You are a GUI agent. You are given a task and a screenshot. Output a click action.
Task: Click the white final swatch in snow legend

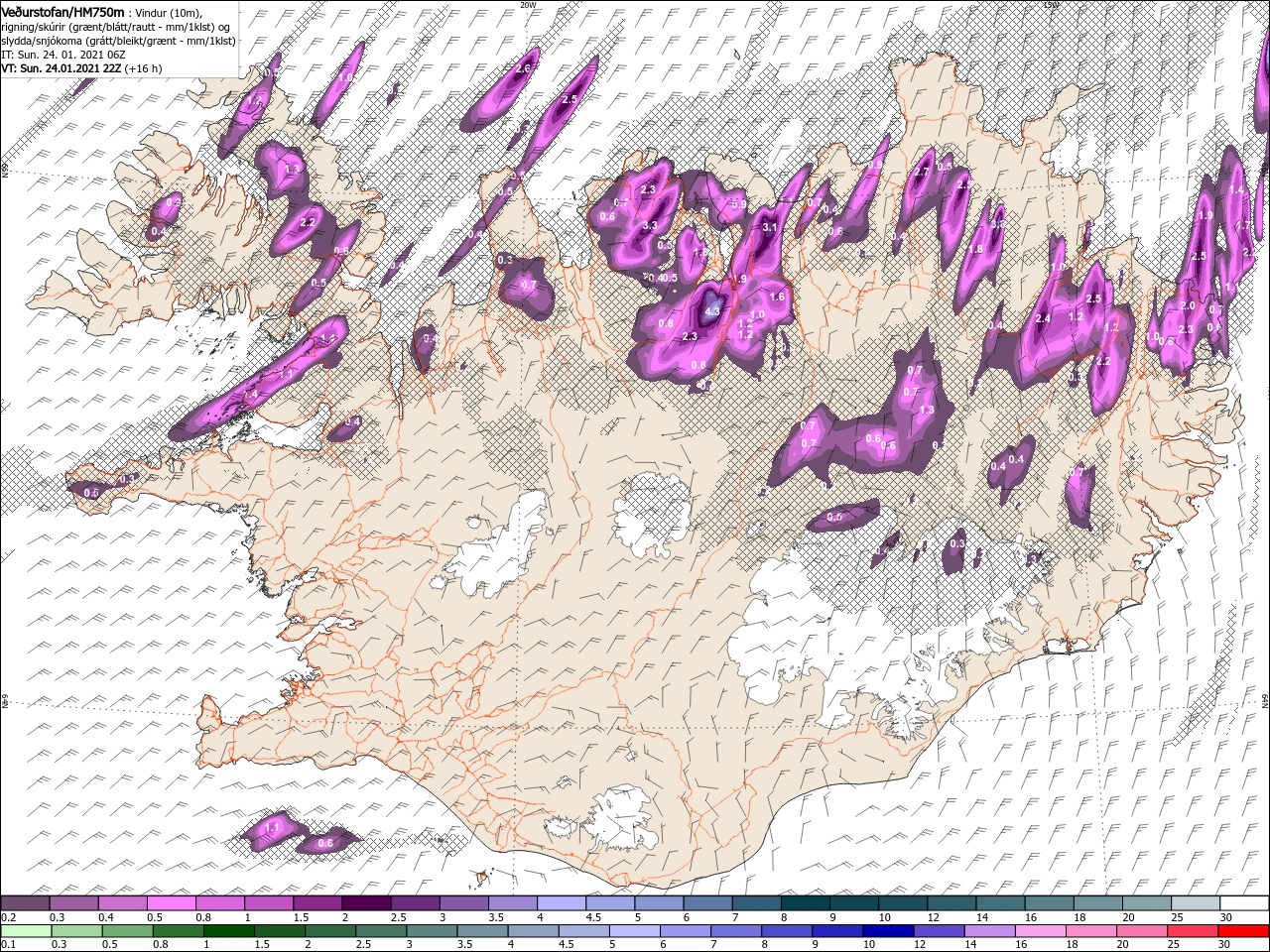1245,903
